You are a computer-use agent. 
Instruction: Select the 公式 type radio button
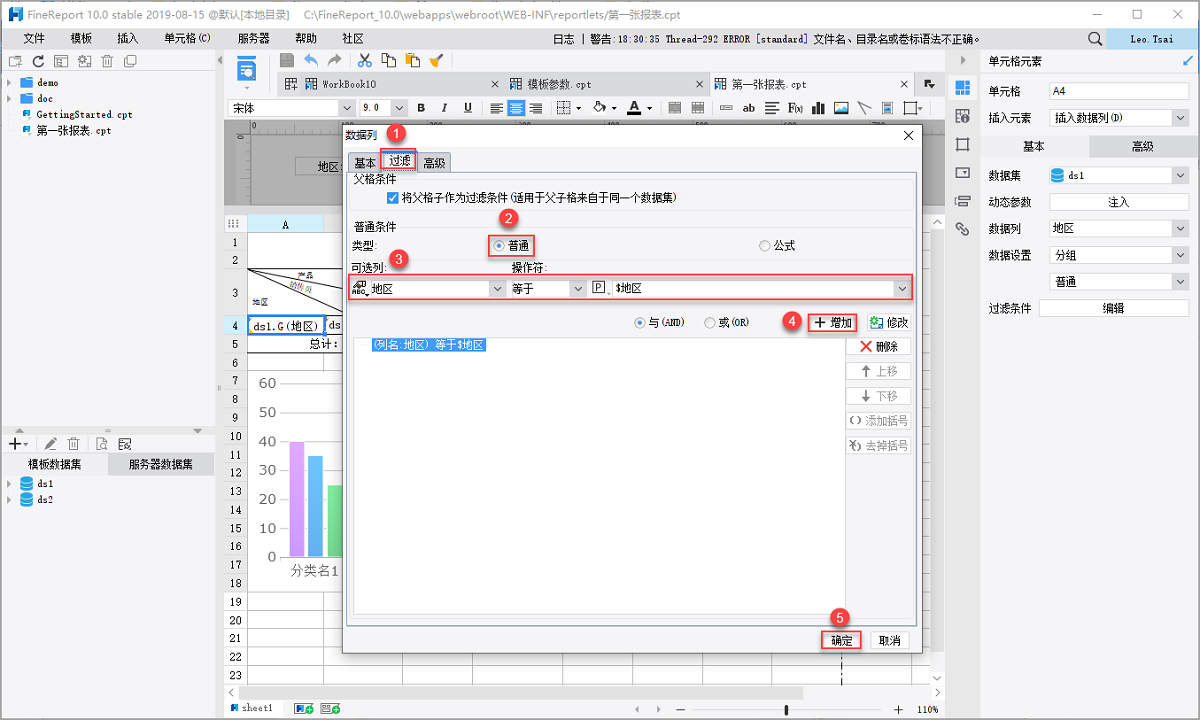tap(765, 245)
